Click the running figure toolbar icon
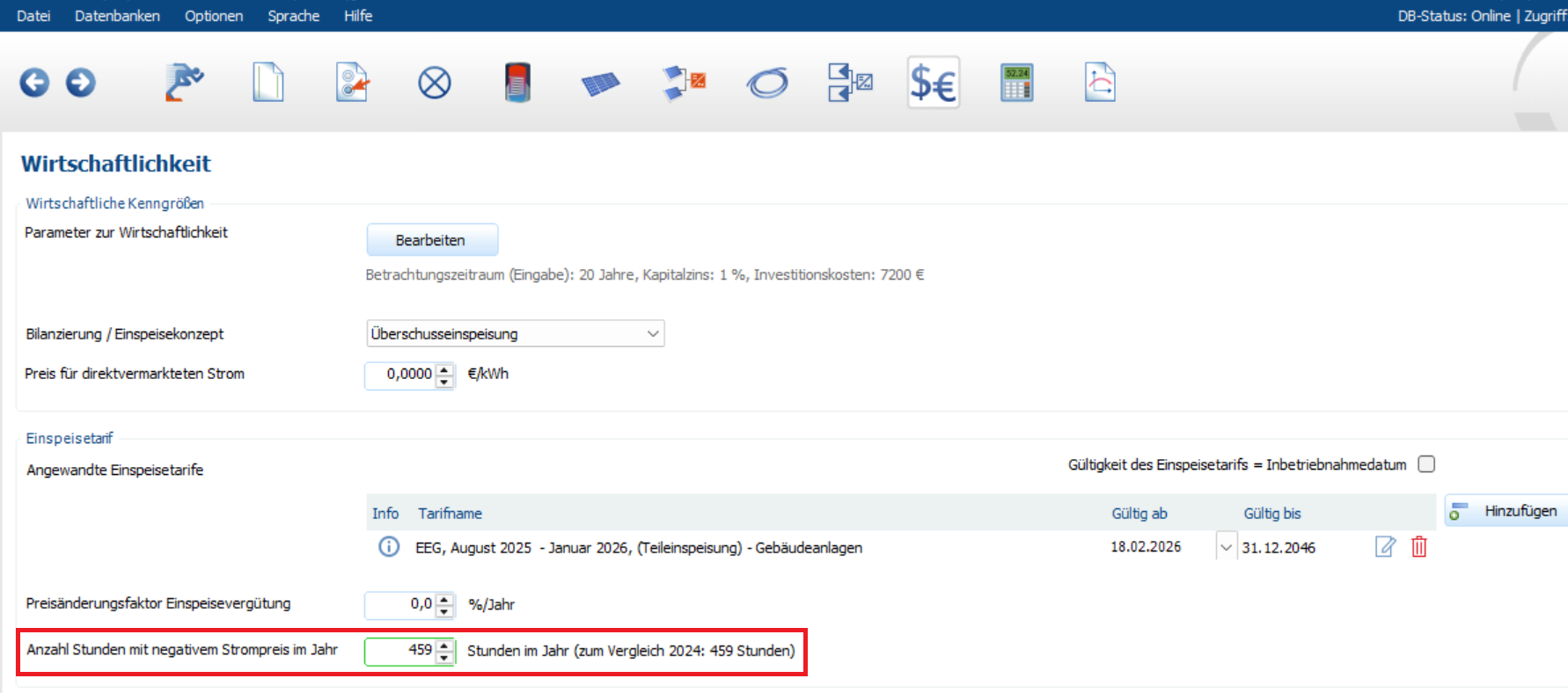1568x693 pixels. pyautogui.click(x=184, y=84)
